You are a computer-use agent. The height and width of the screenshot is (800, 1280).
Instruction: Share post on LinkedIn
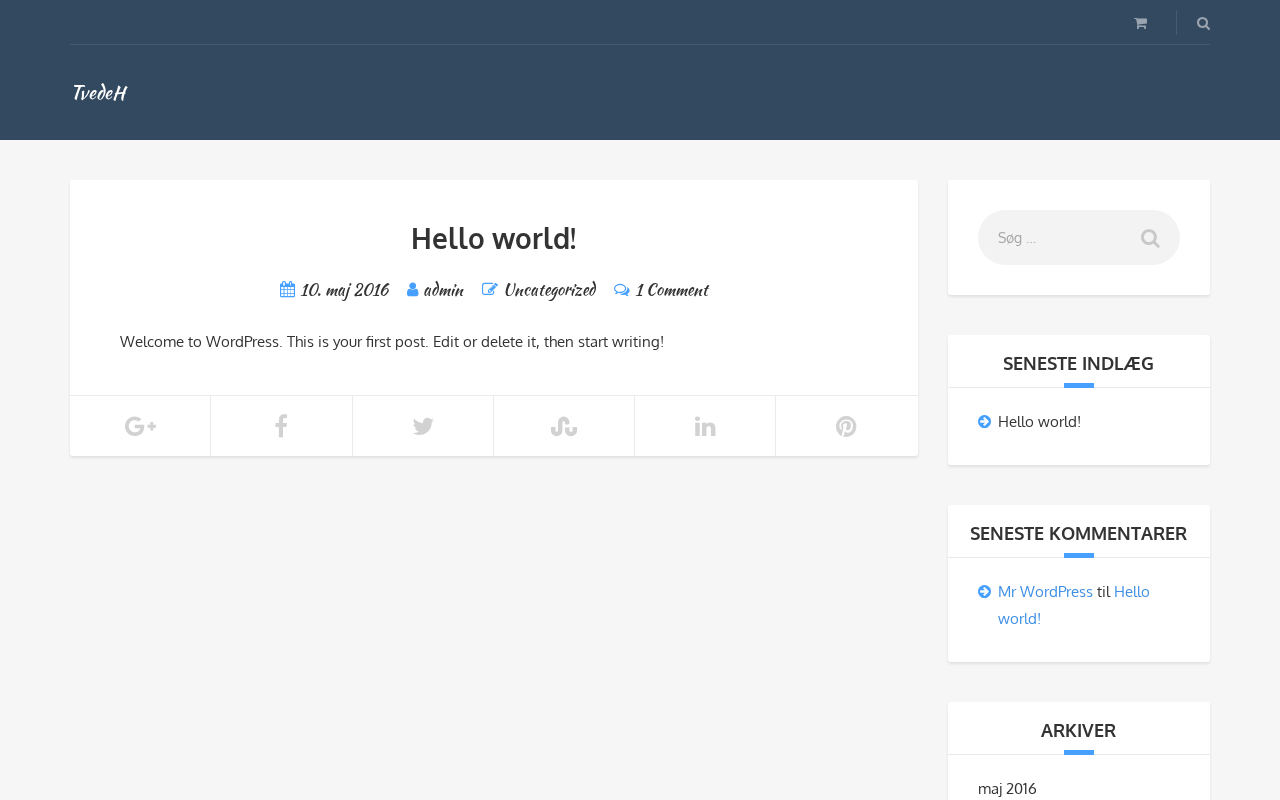click(705, 427)
